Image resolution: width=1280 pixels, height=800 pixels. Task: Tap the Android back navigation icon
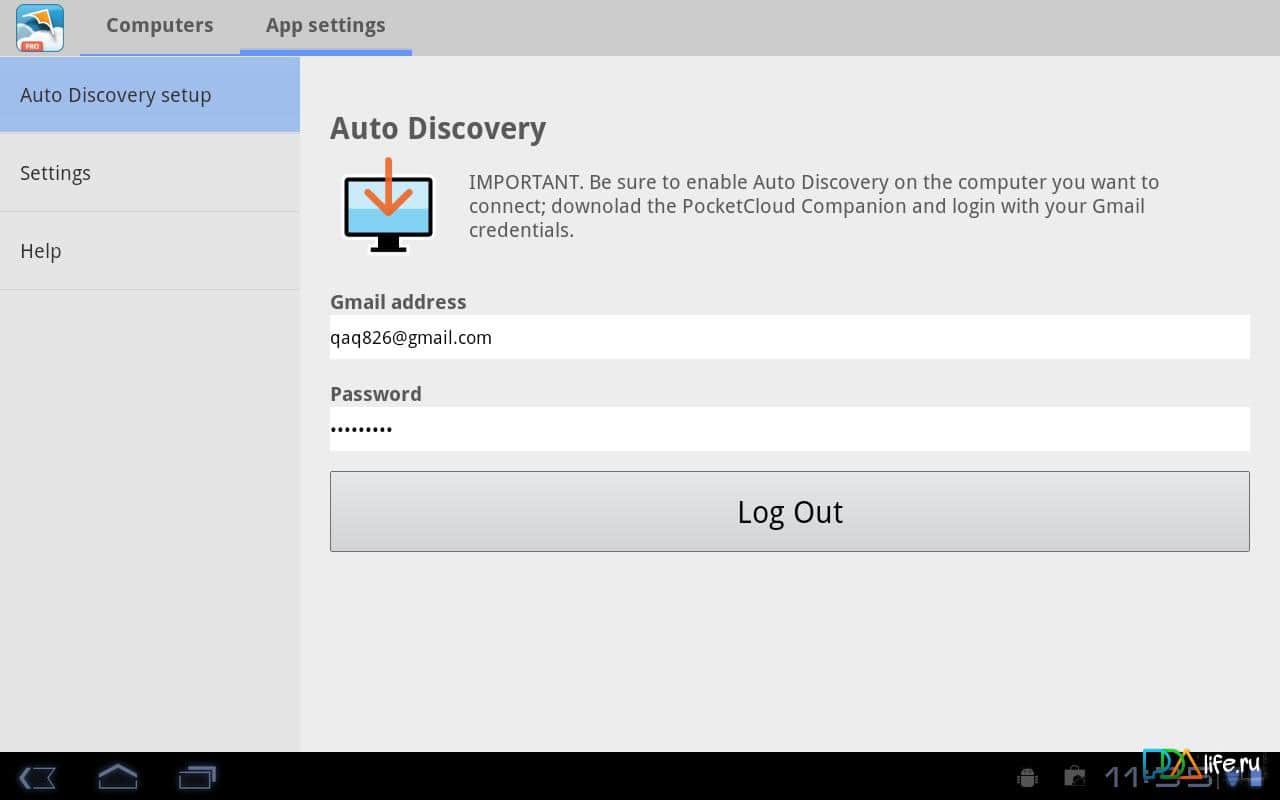38,777
